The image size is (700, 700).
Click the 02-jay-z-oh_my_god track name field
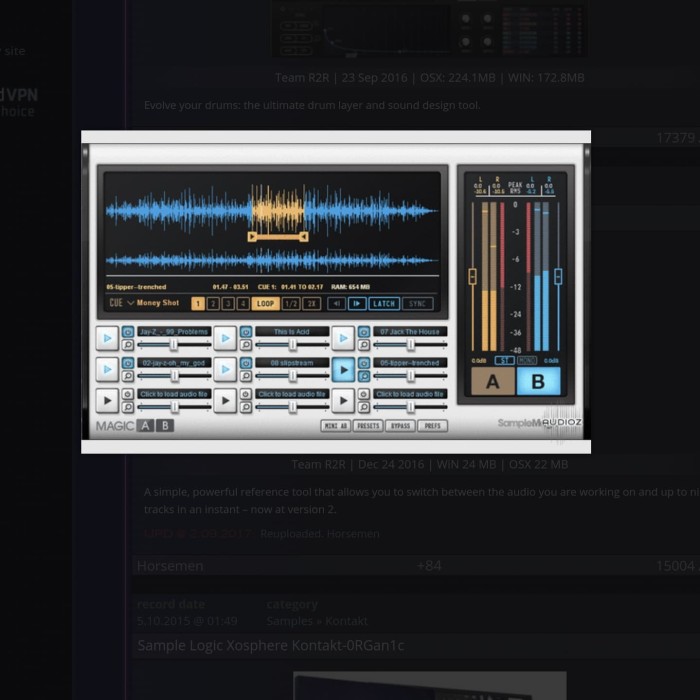(174, 363)
